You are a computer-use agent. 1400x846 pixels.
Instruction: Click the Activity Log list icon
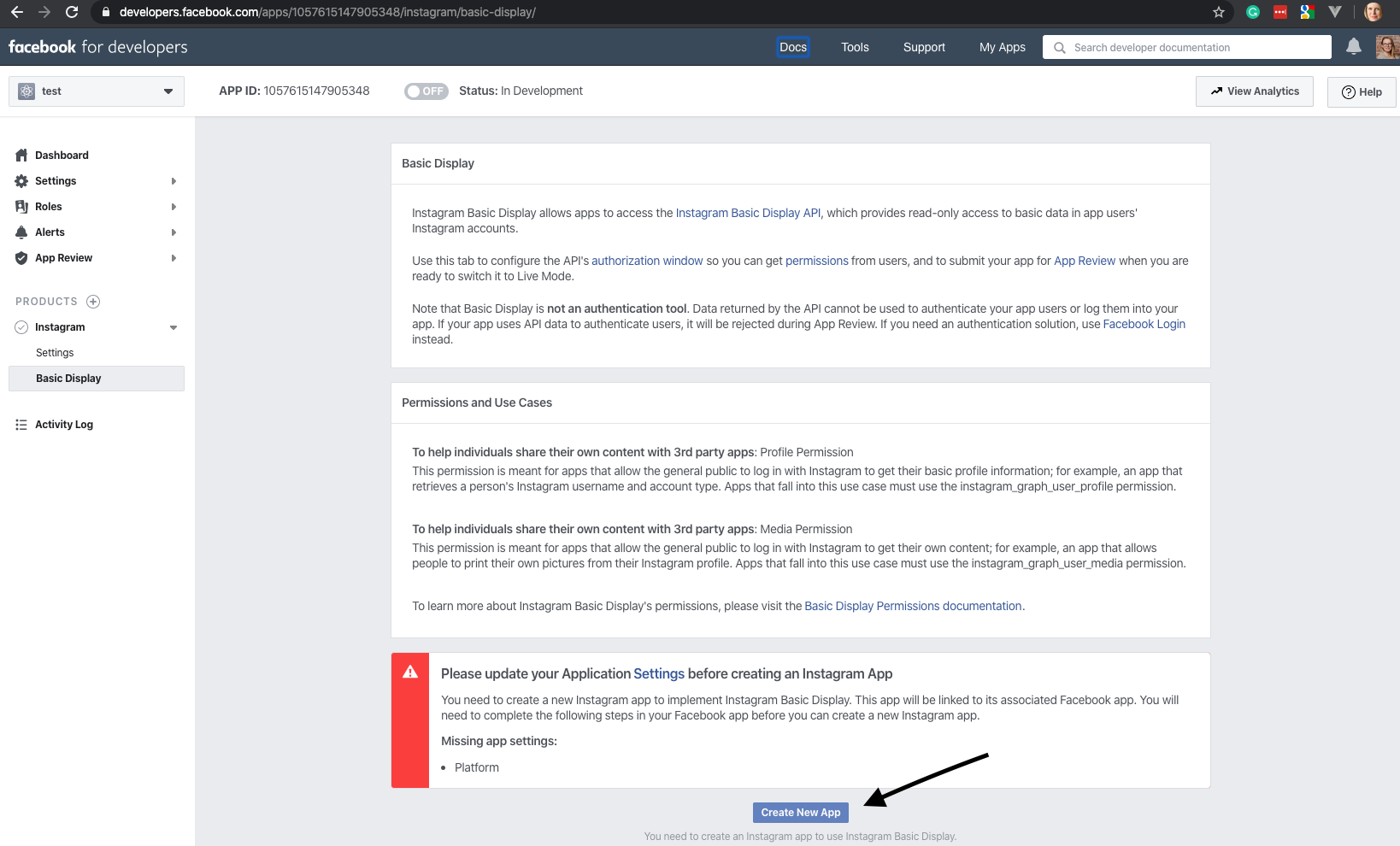pyautogui.click(x=21, y=425)
